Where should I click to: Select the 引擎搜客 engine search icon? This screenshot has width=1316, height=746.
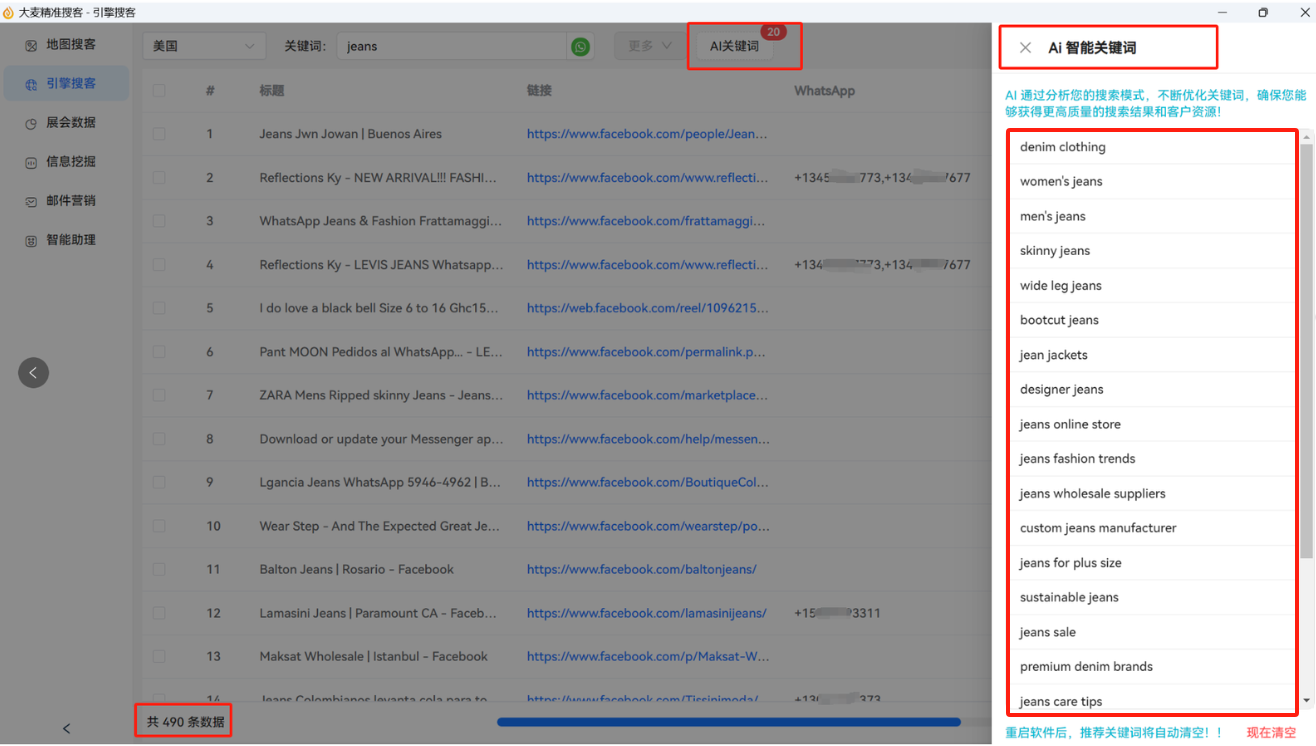click(x=31, y=84)
